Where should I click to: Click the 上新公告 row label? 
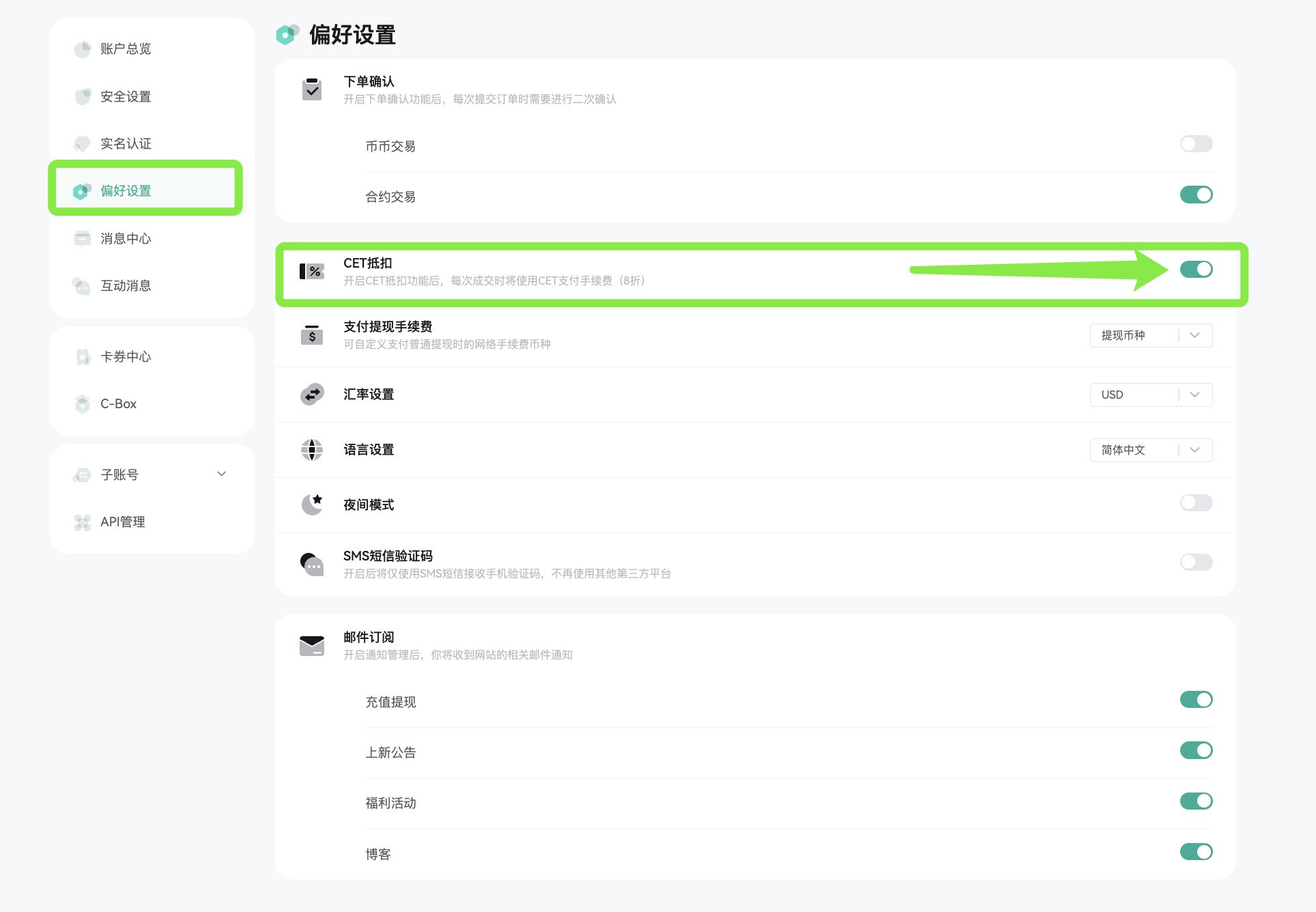[x=390, y=752]
